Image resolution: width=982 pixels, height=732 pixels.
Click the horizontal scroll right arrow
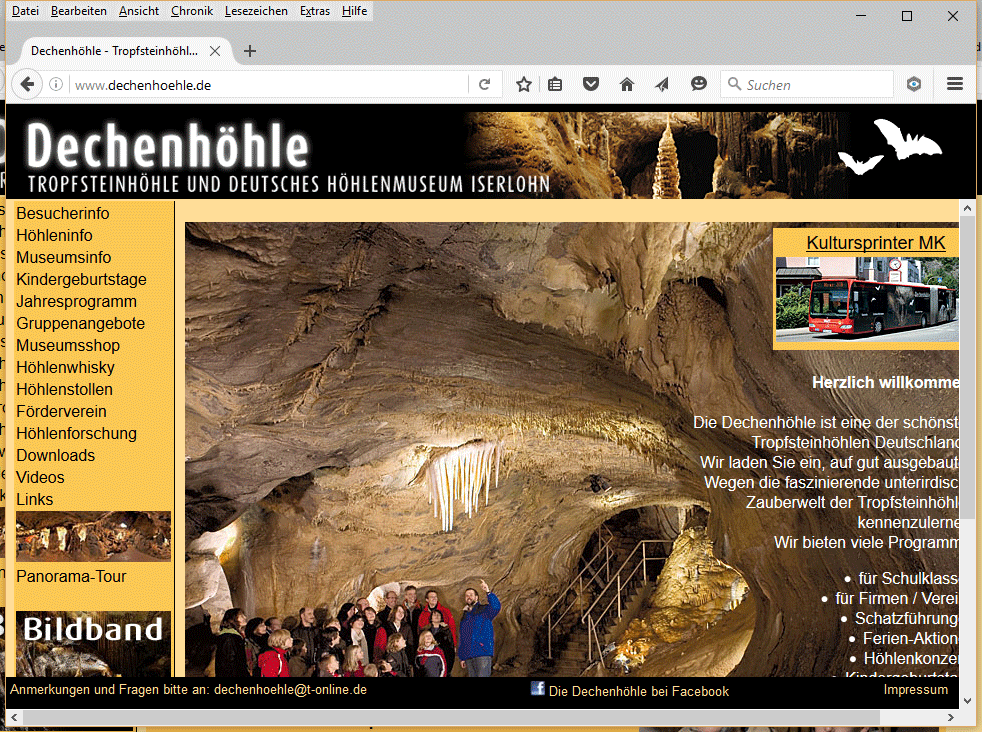[x=951, y=717]
